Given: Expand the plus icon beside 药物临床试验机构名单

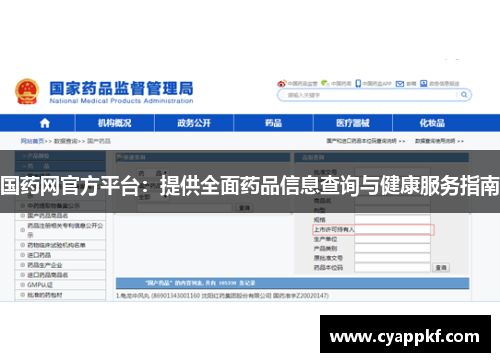Looking at the screenshot, I should (22, 245).
